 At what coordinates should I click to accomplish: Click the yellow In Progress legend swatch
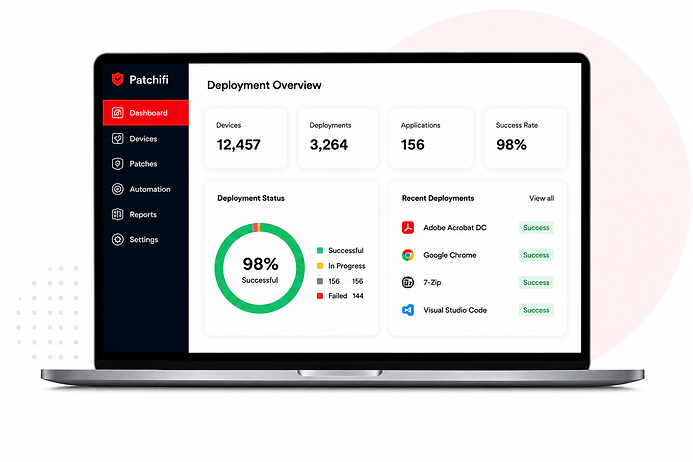point(320,266)
